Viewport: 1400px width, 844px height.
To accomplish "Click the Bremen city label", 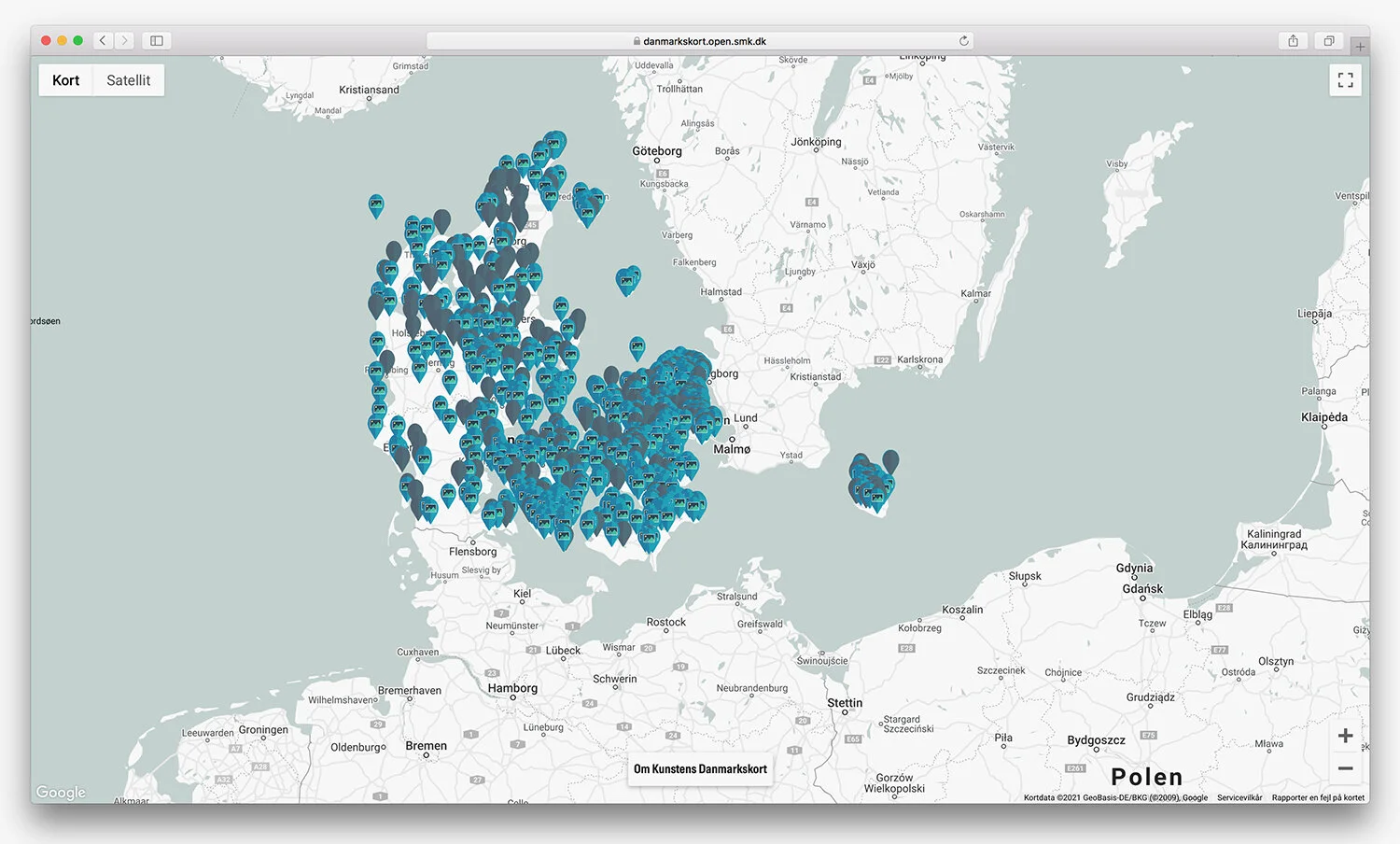I will click(426, 746).
